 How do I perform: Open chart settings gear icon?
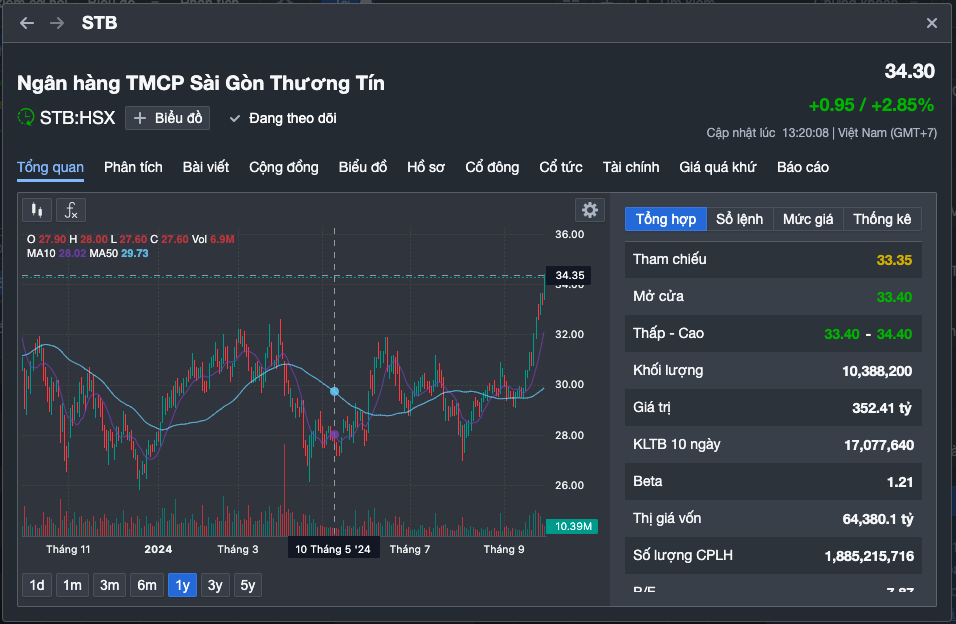[x=590, y=210]
